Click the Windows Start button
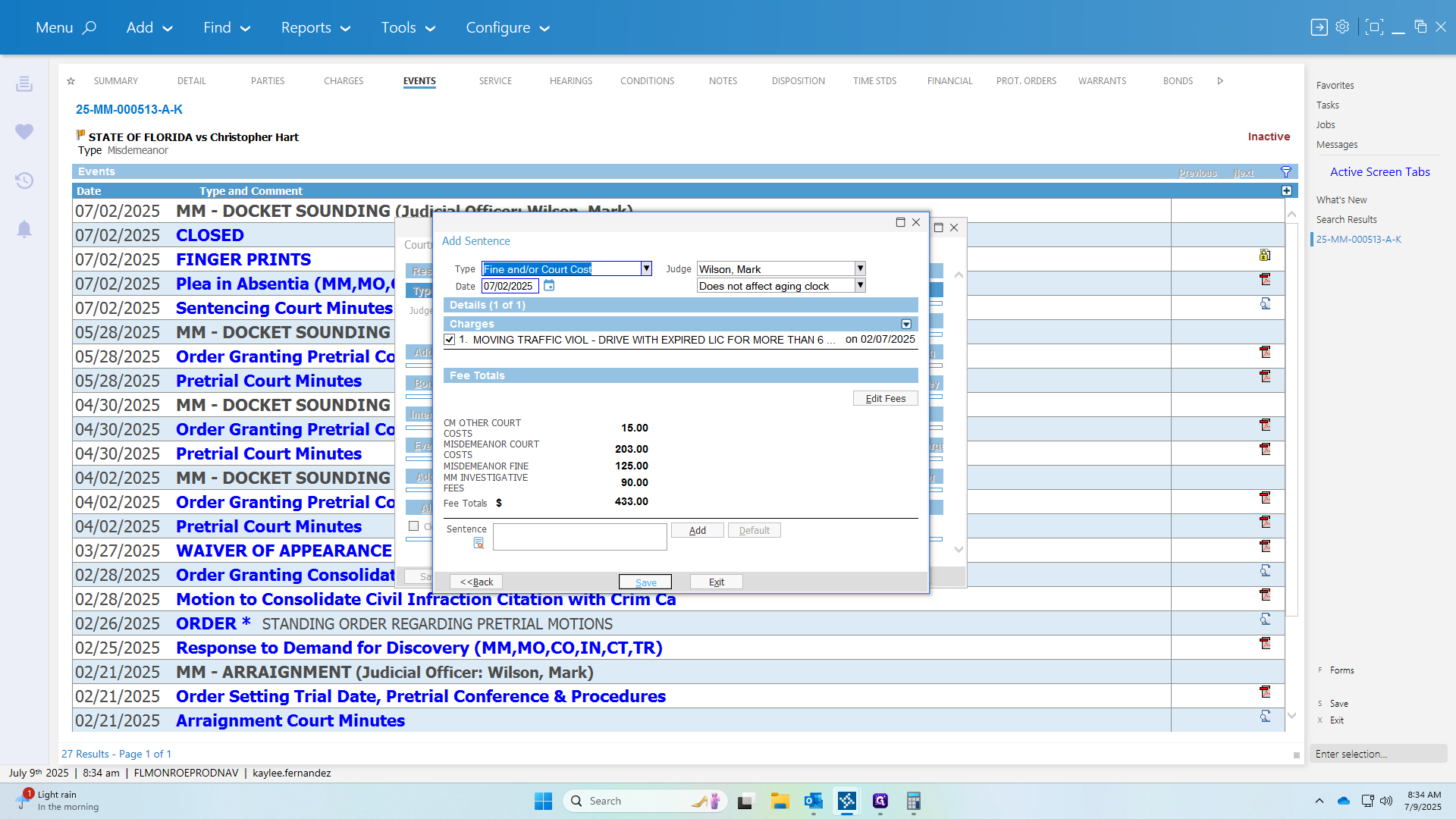Image resolution: width=1456 pixels, height=819 pixels. pyautogui.click(x=544, y=801)
